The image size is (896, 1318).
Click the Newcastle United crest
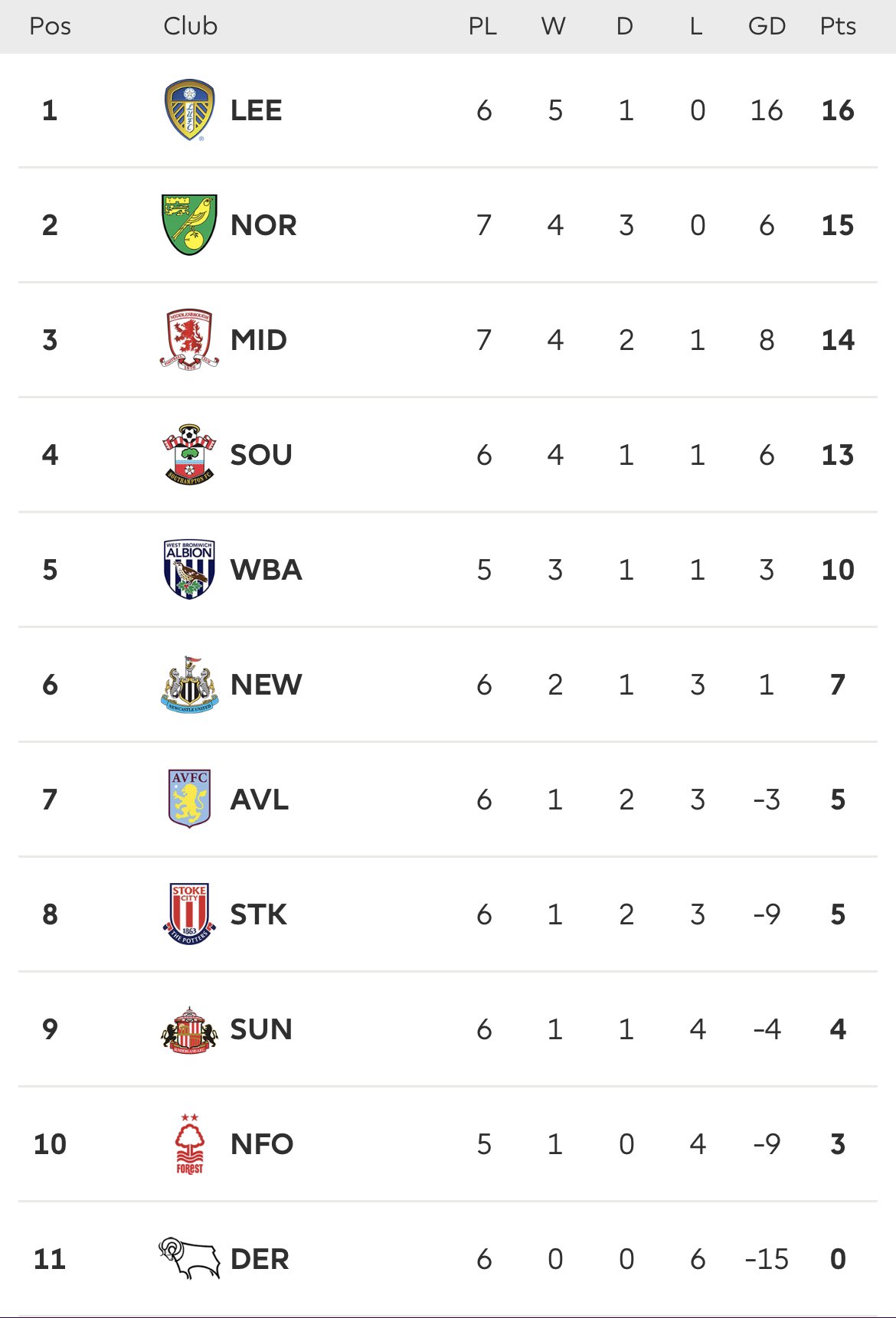click(x=189, y=685)
